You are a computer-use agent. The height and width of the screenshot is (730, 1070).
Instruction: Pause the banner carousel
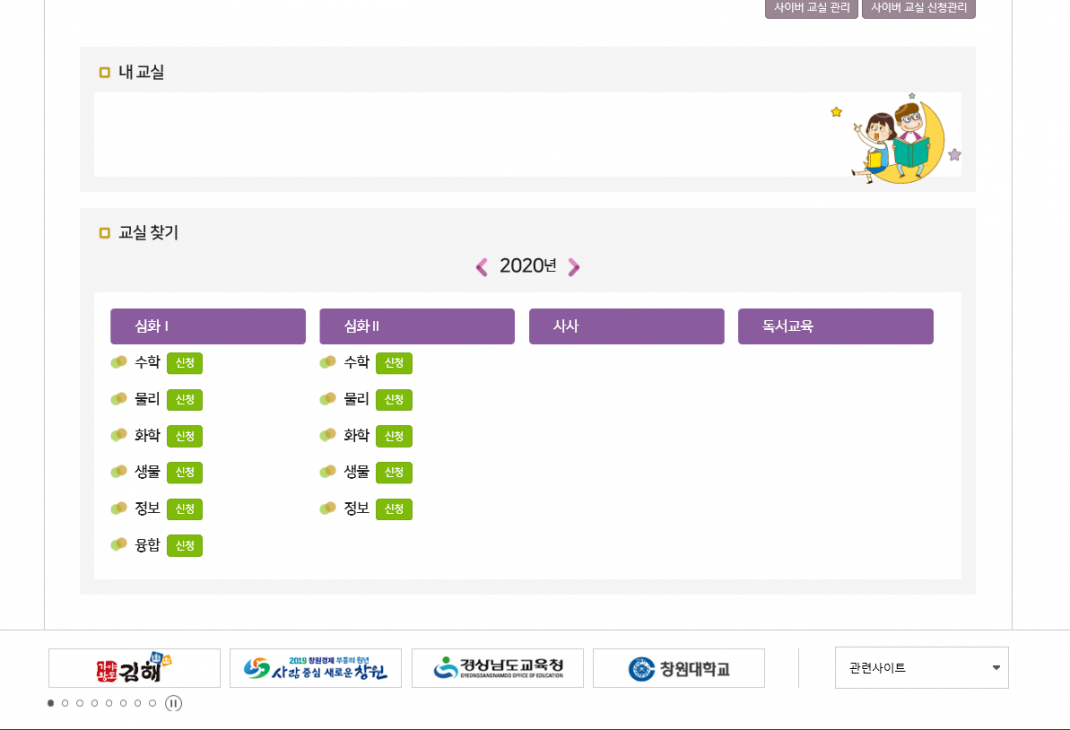[174, 703]
